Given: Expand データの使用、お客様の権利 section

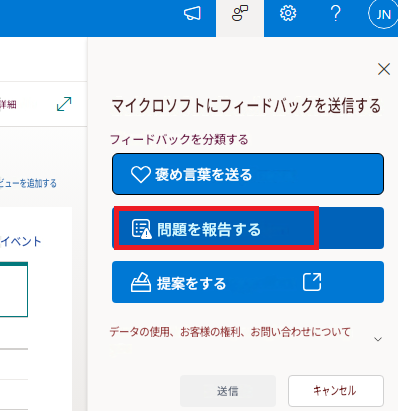Looking at the screenshot, I should point(378,339).
